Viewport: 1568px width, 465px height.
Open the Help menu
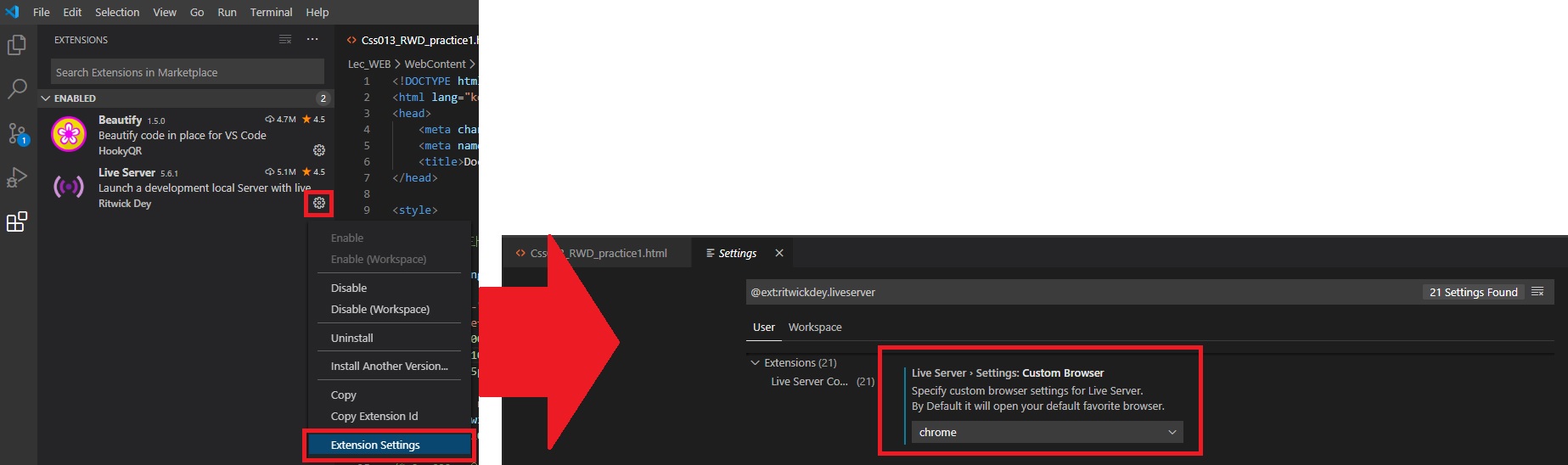tap(318, 12)
